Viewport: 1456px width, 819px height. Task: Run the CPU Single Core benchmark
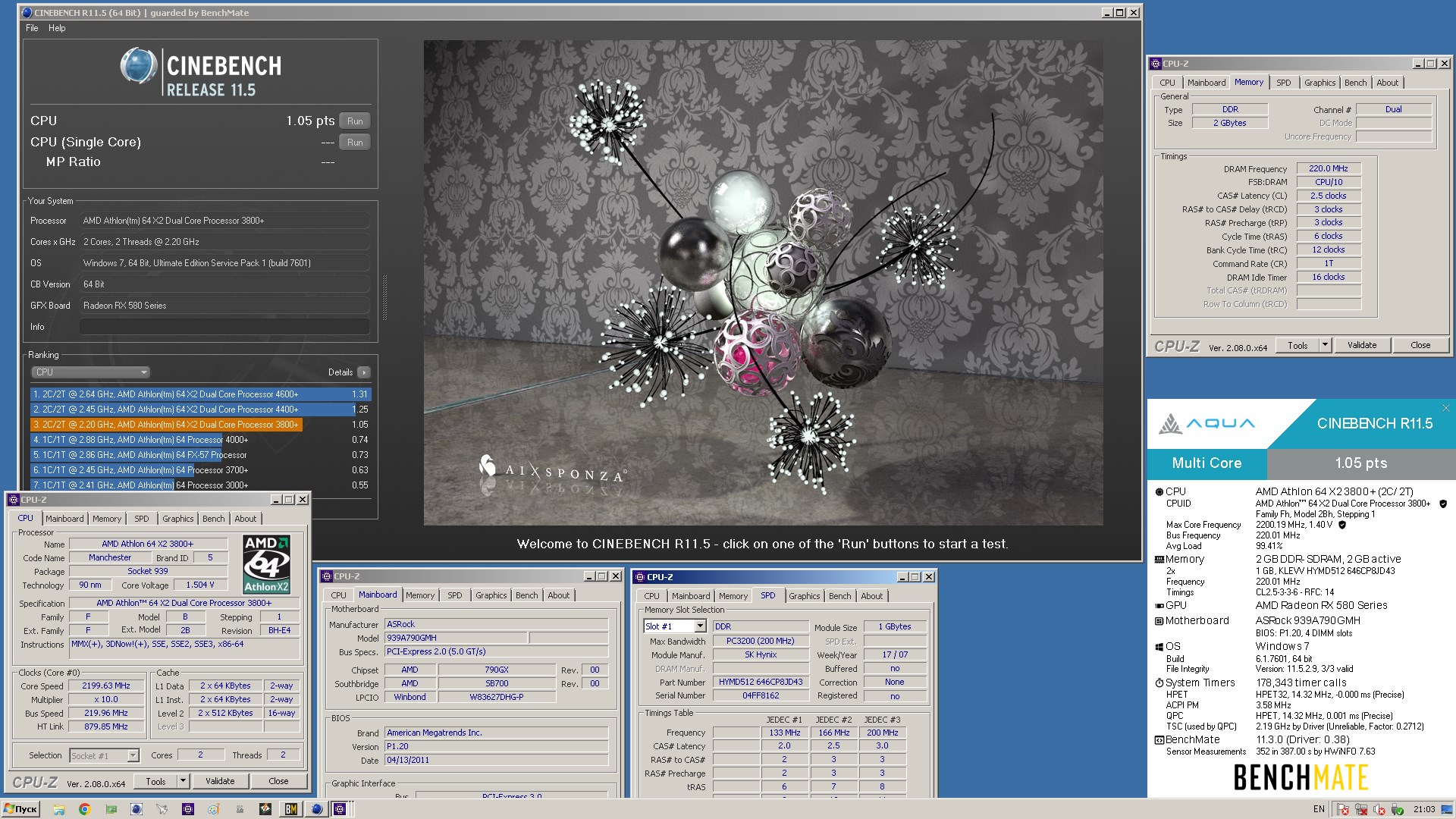coord(355,143)
